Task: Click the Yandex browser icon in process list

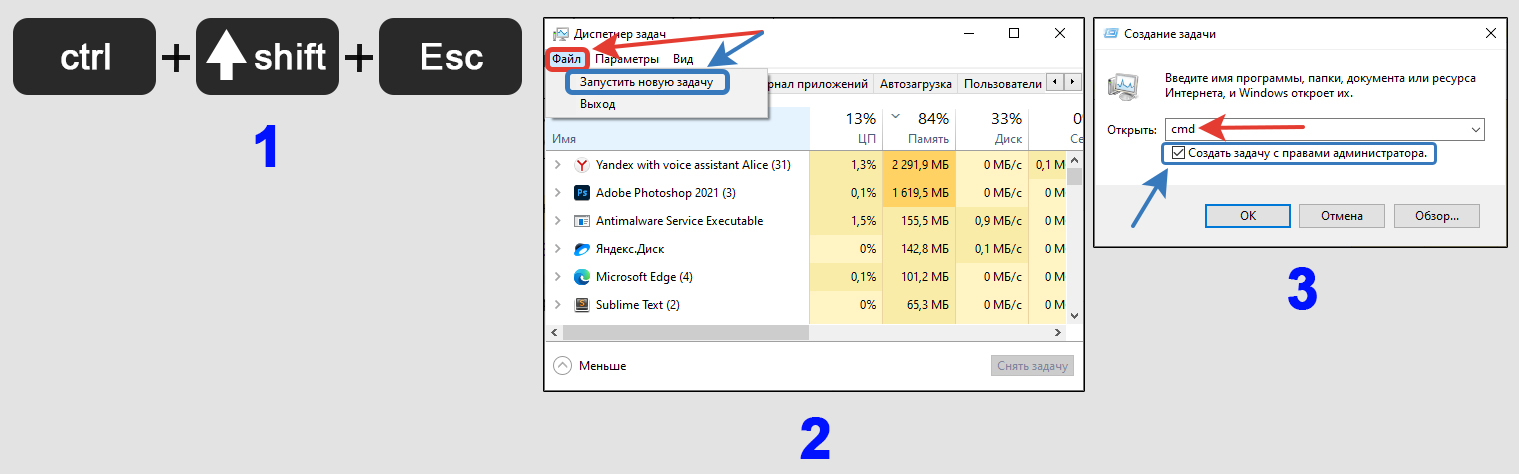Action: coord(582,165)
